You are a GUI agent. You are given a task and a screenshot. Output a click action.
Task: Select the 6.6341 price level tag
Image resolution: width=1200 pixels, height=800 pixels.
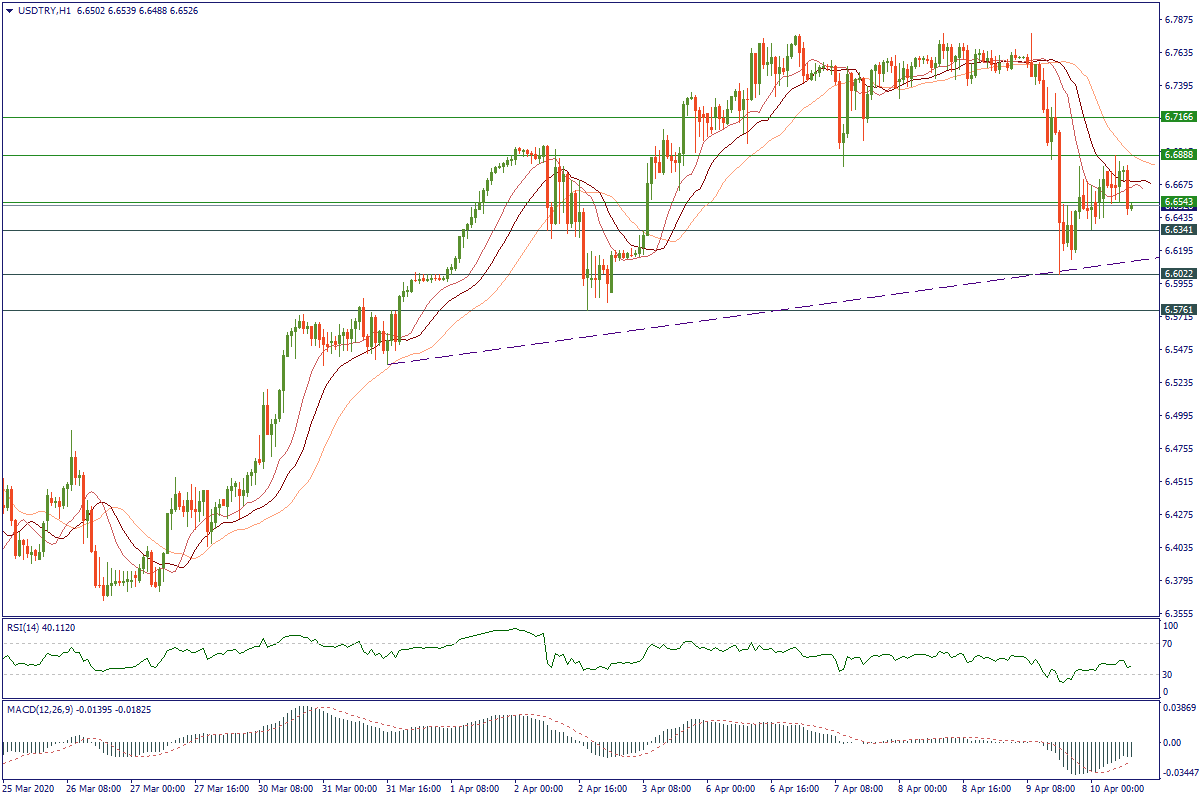click(1178, 230)
